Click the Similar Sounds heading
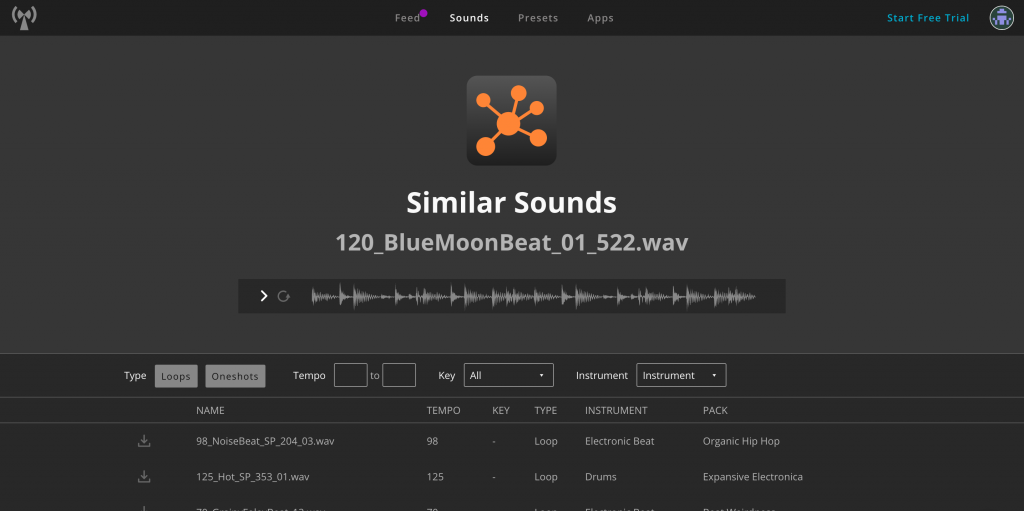1024x511 pixels. pyautogui.click(x=511, y=203)
